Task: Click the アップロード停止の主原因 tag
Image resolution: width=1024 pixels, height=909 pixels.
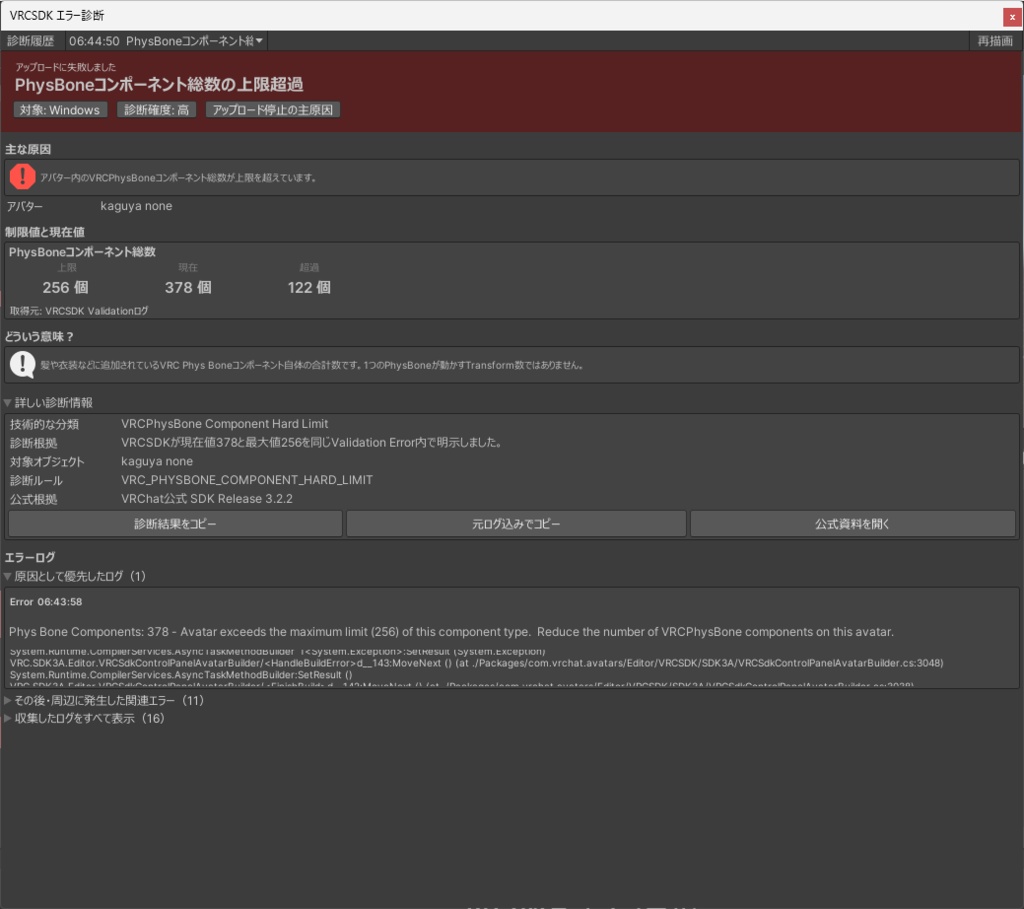Action: 272,110
